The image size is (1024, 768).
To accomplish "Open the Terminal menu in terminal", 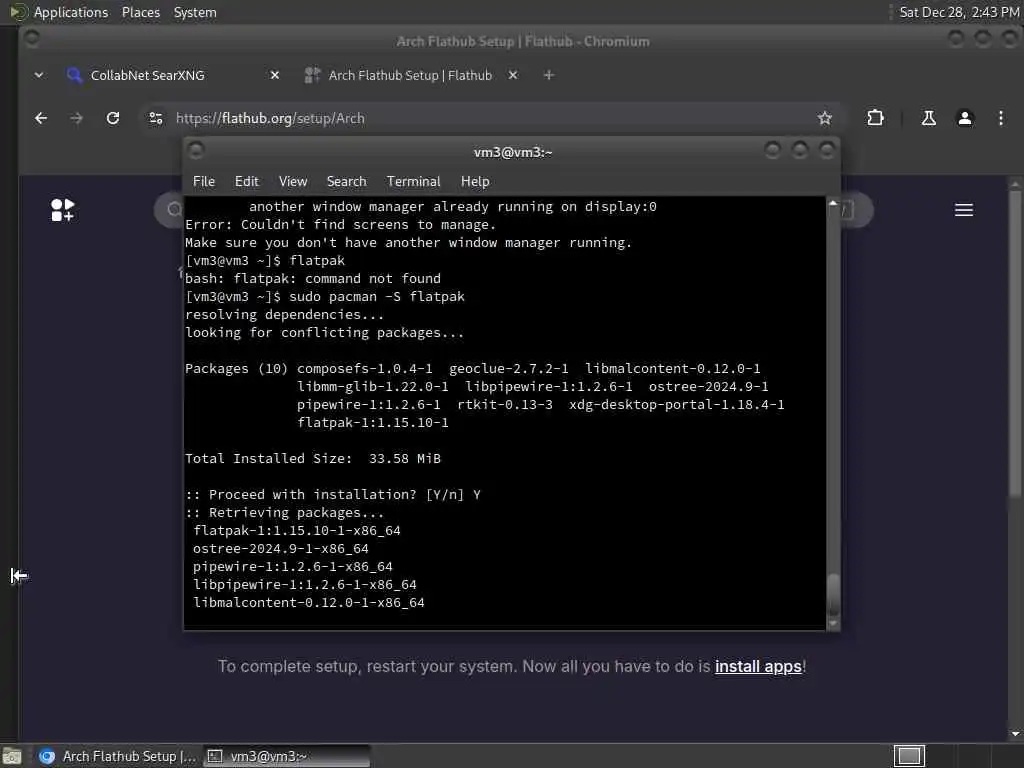I will click(413, 182).
